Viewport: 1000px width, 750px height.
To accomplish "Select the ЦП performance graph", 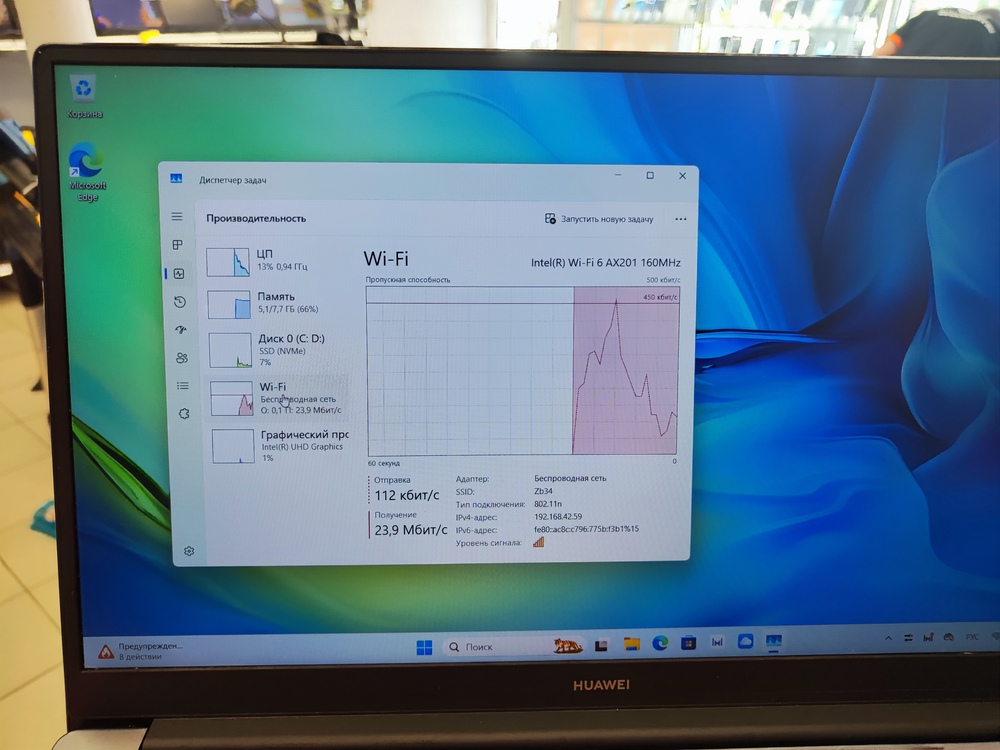I will coord(277,260).
